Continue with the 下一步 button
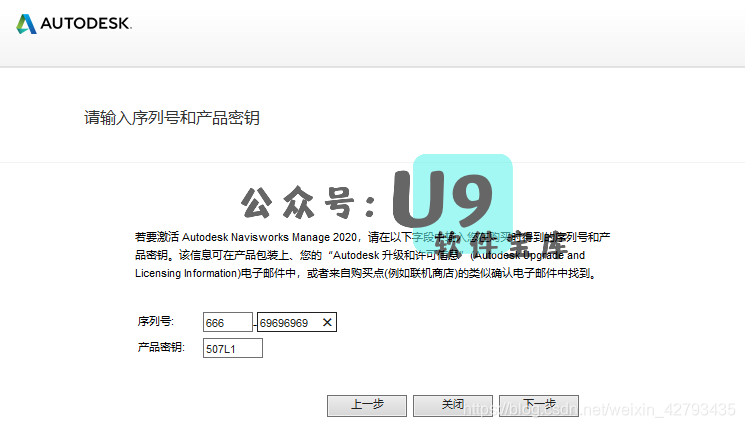The height and width of the screenshot is (428, 745). pyautogui.click(x=539, y=406)
